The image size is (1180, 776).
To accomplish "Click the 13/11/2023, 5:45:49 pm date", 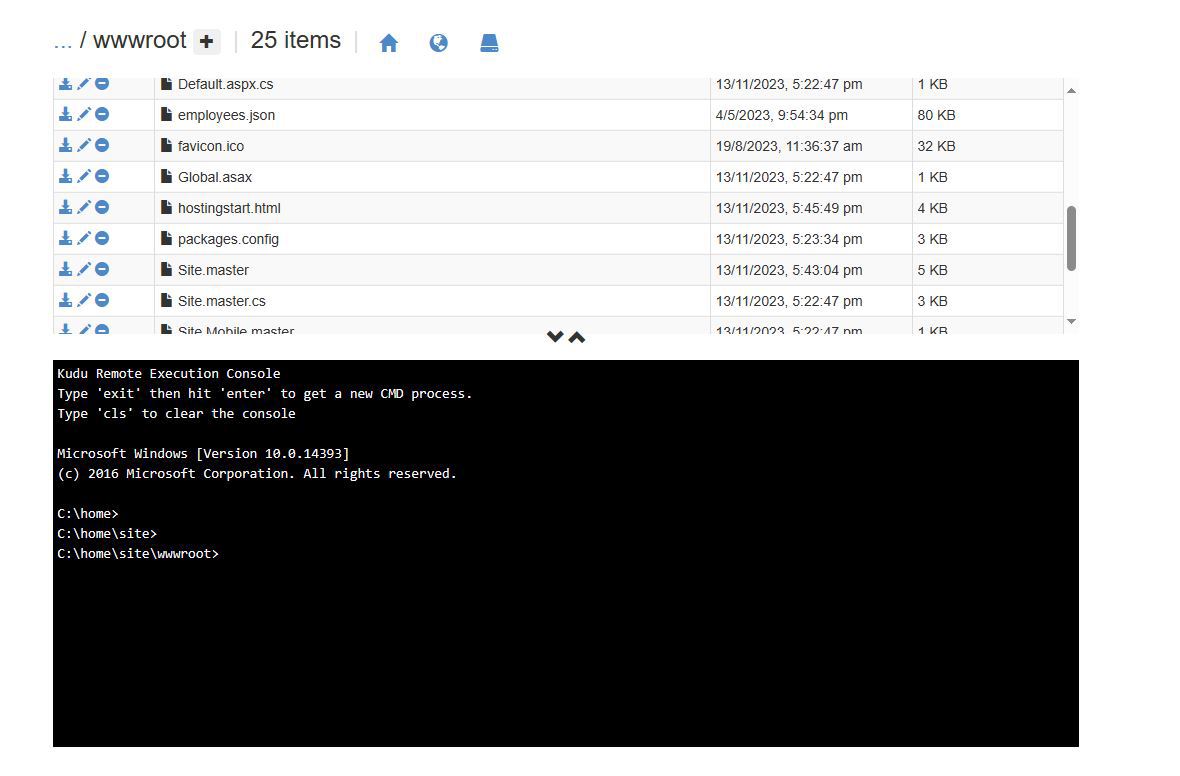I will pyautogui.click(x=789, y=208).
